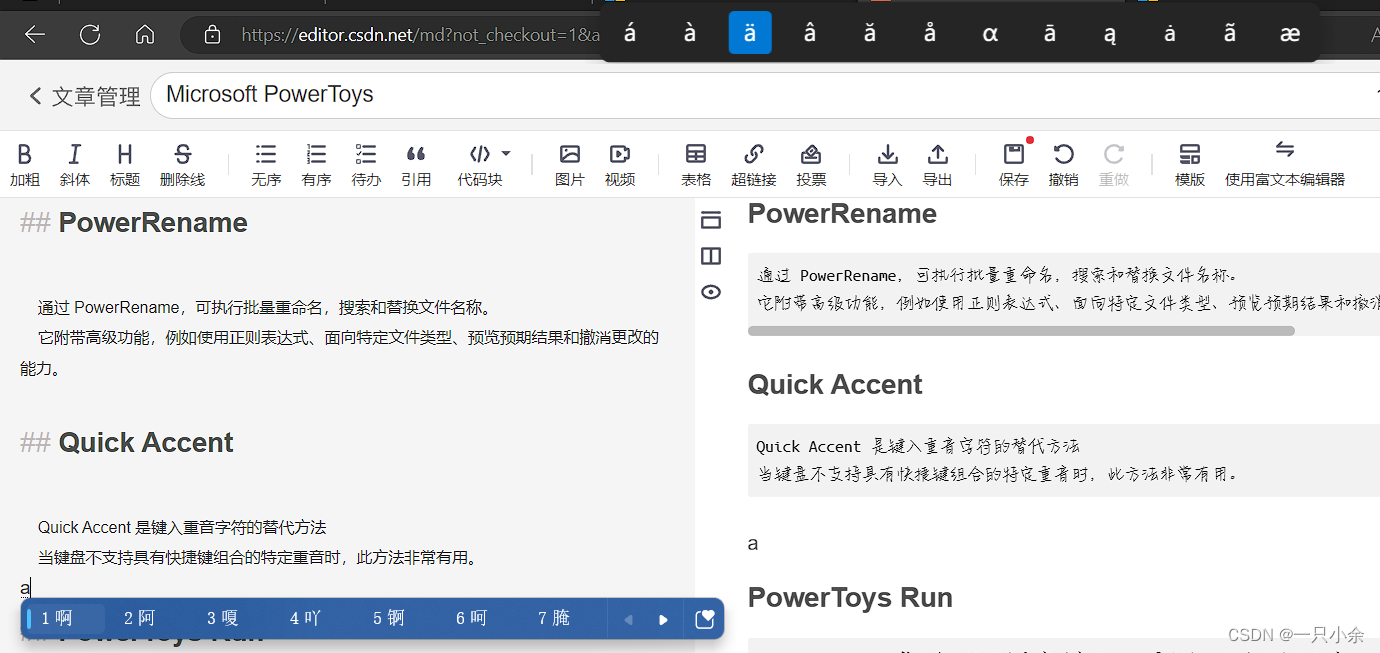Click Quick Accent heading in preview
This screenshot has height=653, width=1380.
coord(835,384)
